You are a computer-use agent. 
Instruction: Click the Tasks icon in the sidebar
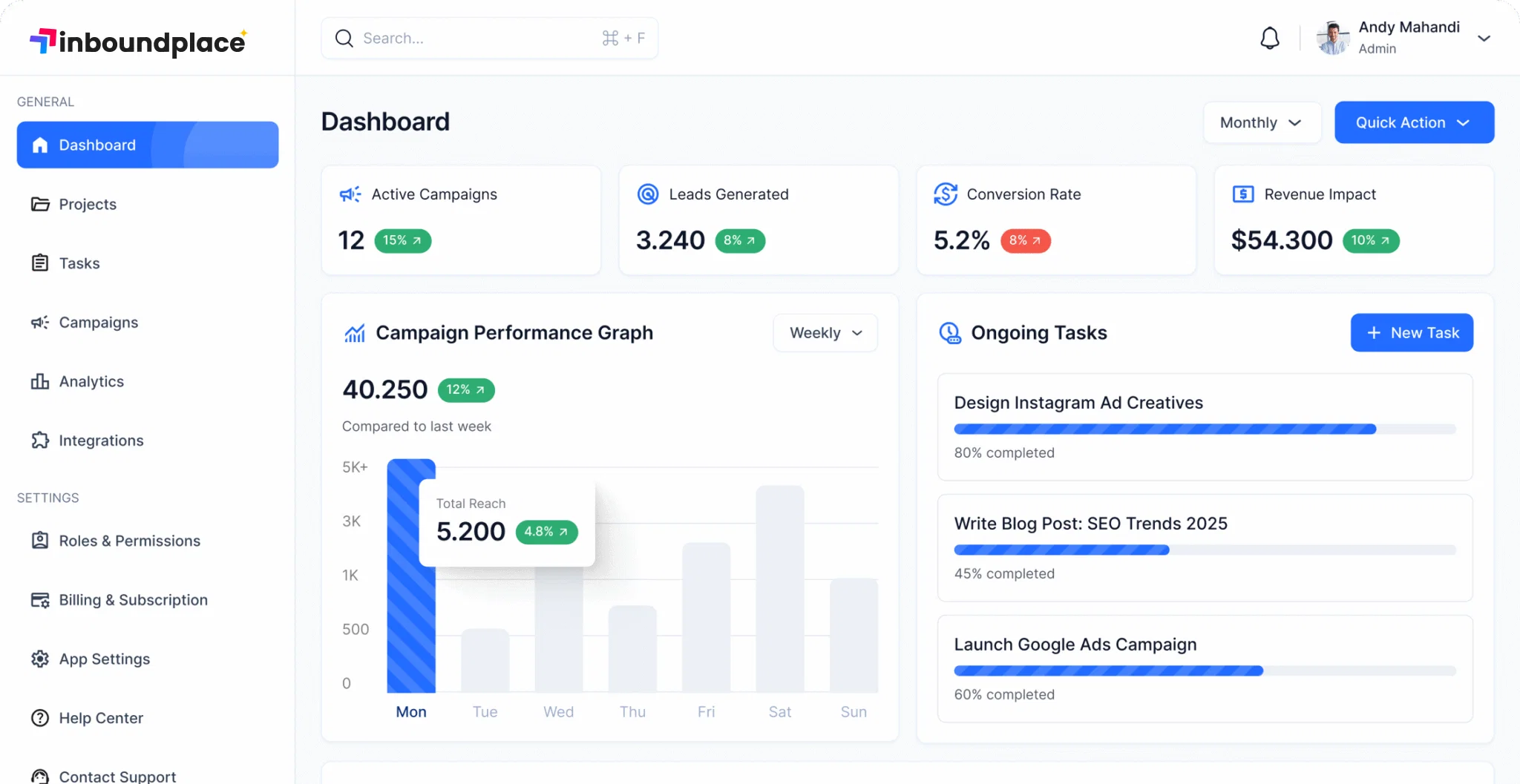tap(40, 263)
